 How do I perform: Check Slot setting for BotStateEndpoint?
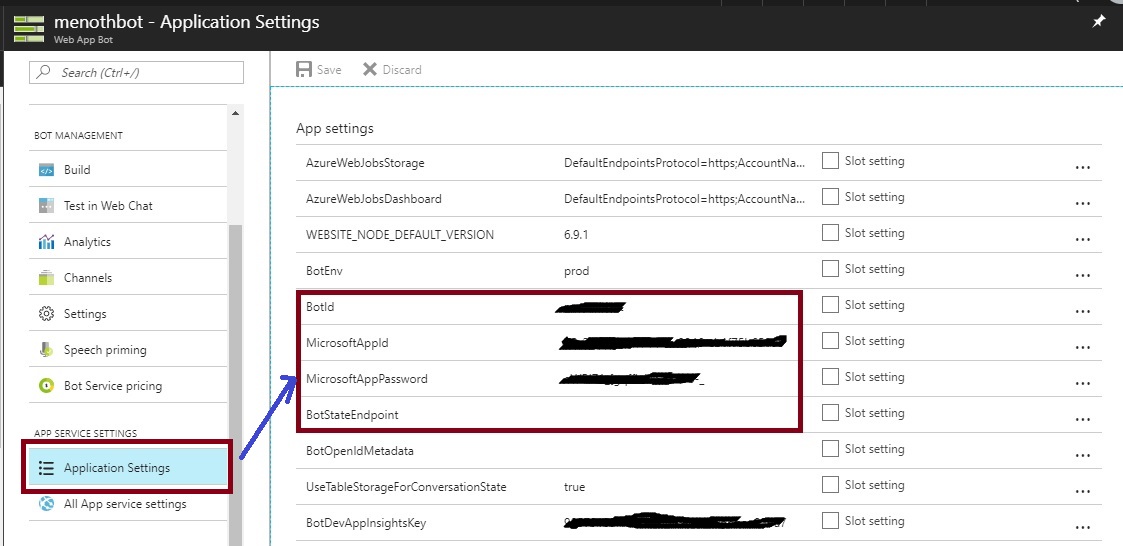coord(830,413)
